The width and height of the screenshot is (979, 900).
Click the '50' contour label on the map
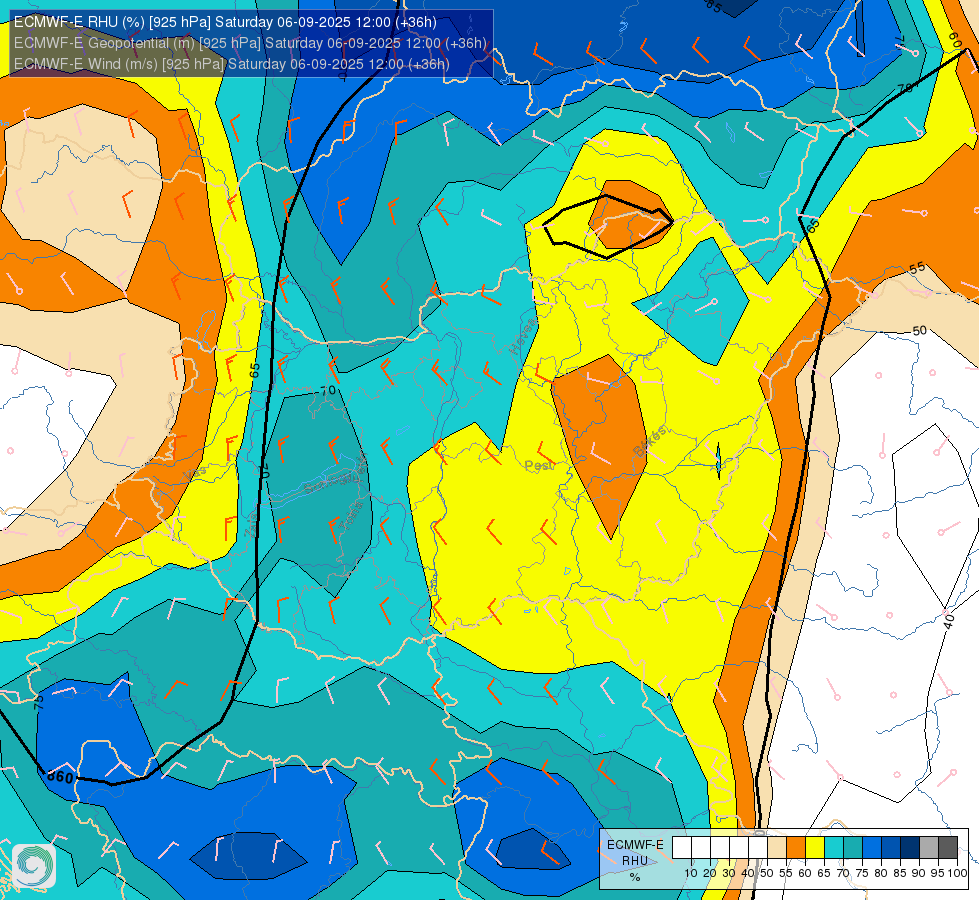pyautogui.click(x=920, y=330)
